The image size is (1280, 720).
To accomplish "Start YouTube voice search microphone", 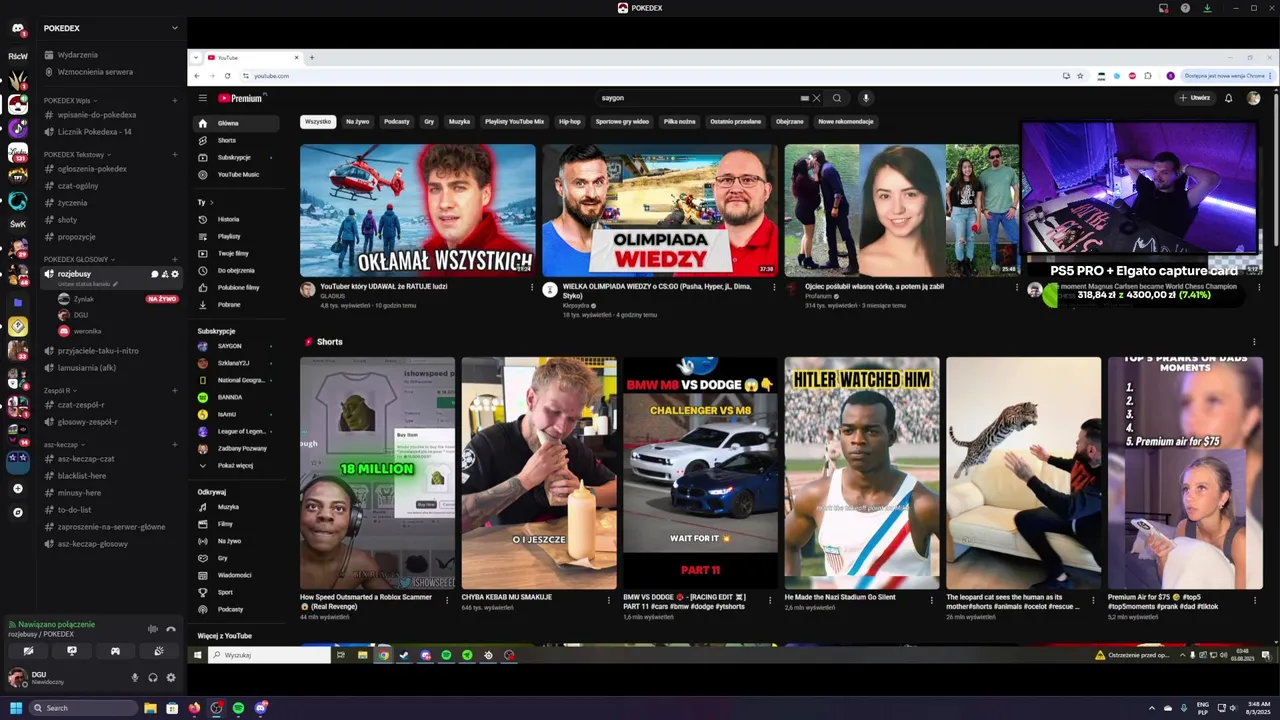I will click(866, 98).
